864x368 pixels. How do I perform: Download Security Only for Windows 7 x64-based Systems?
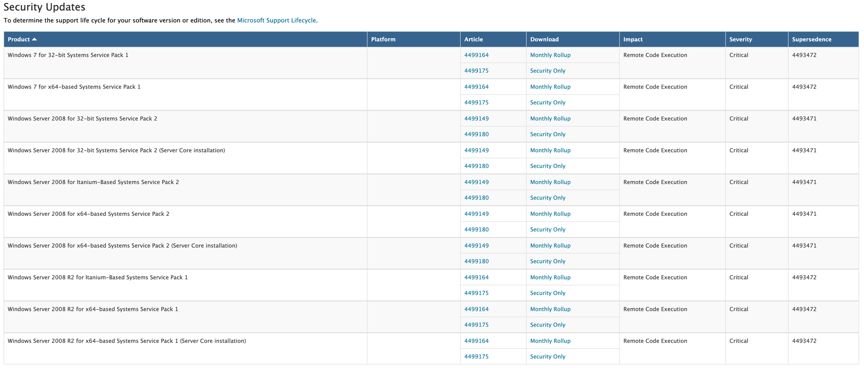[x=548, y=102]
